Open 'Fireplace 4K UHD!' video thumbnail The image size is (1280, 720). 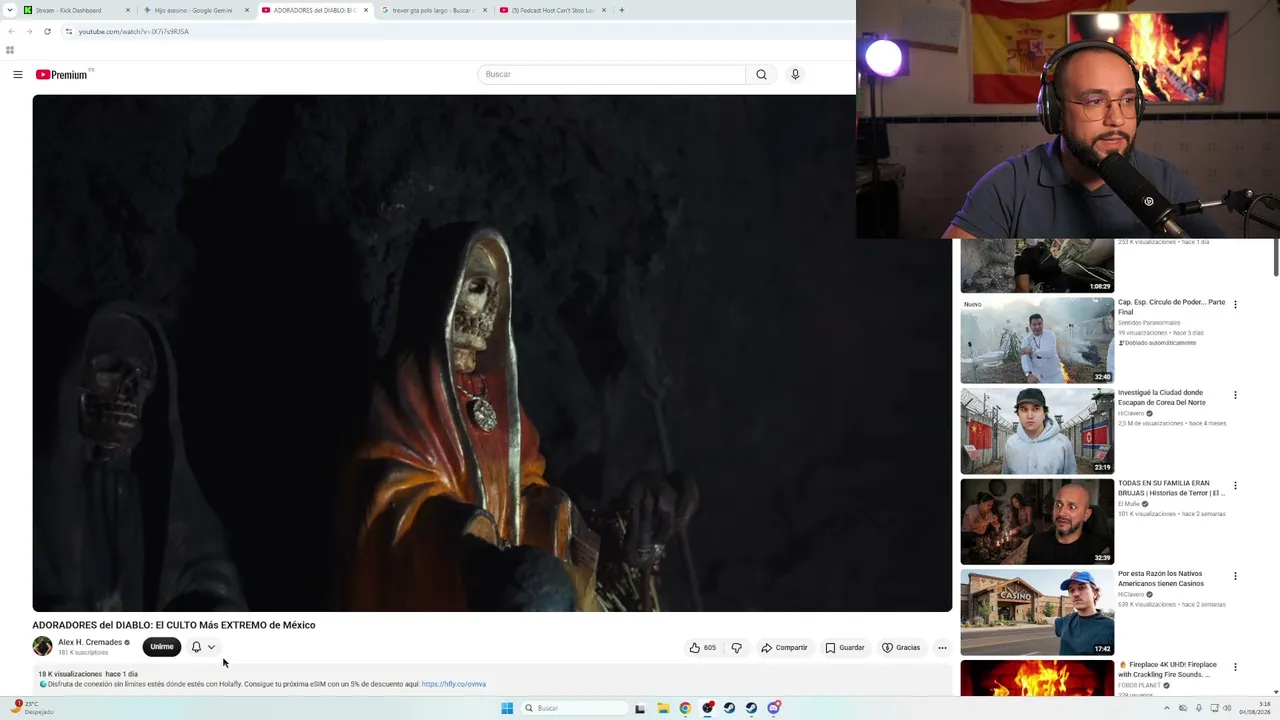coord(1037,678)
